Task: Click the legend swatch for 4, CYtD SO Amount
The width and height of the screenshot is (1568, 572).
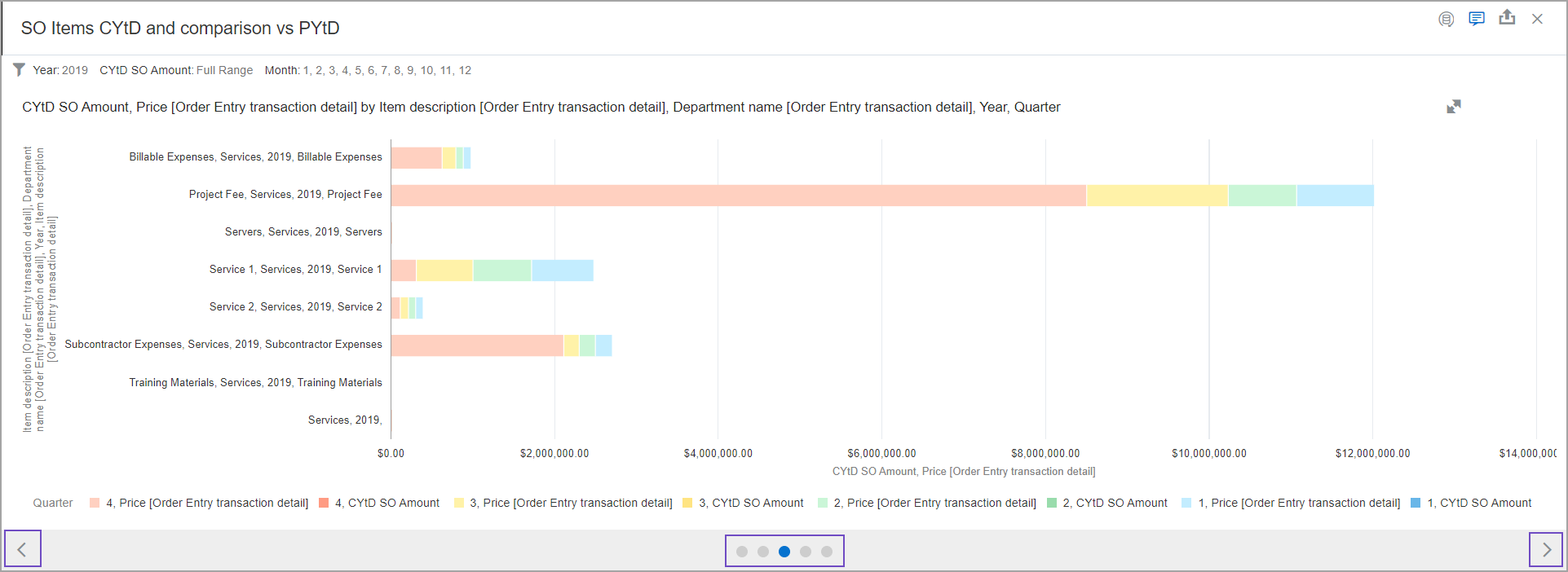Action: (324, 503)
